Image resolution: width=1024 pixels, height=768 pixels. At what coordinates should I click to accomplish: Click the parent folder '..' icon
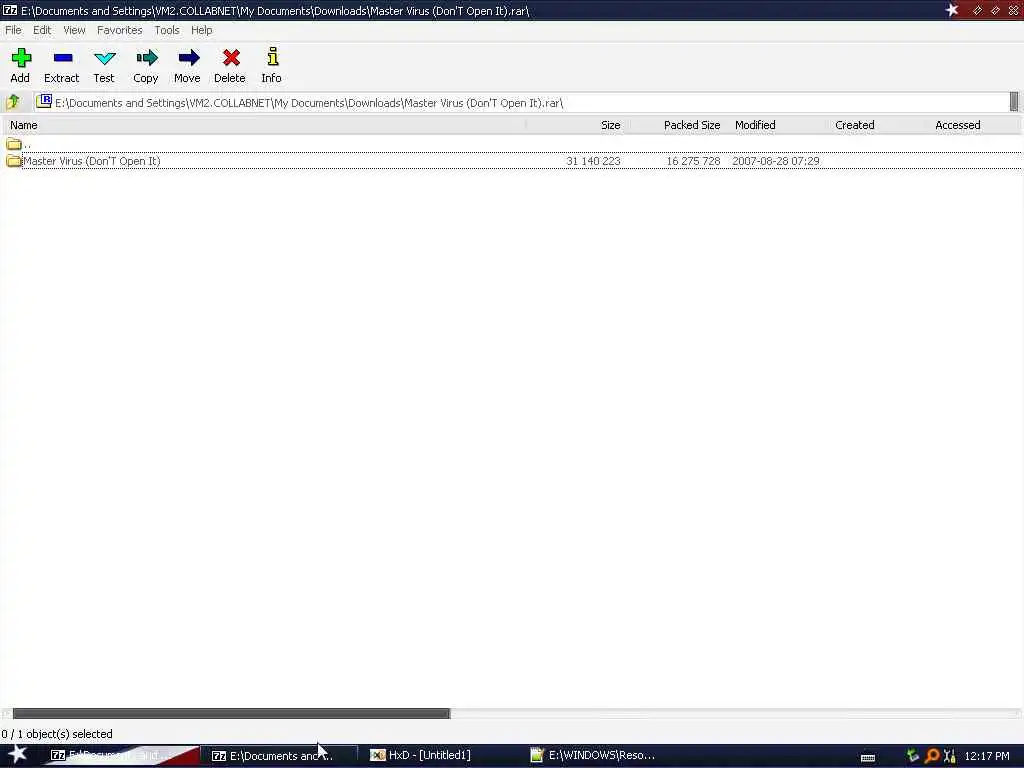pyautogui.click(x=14, y=144)
